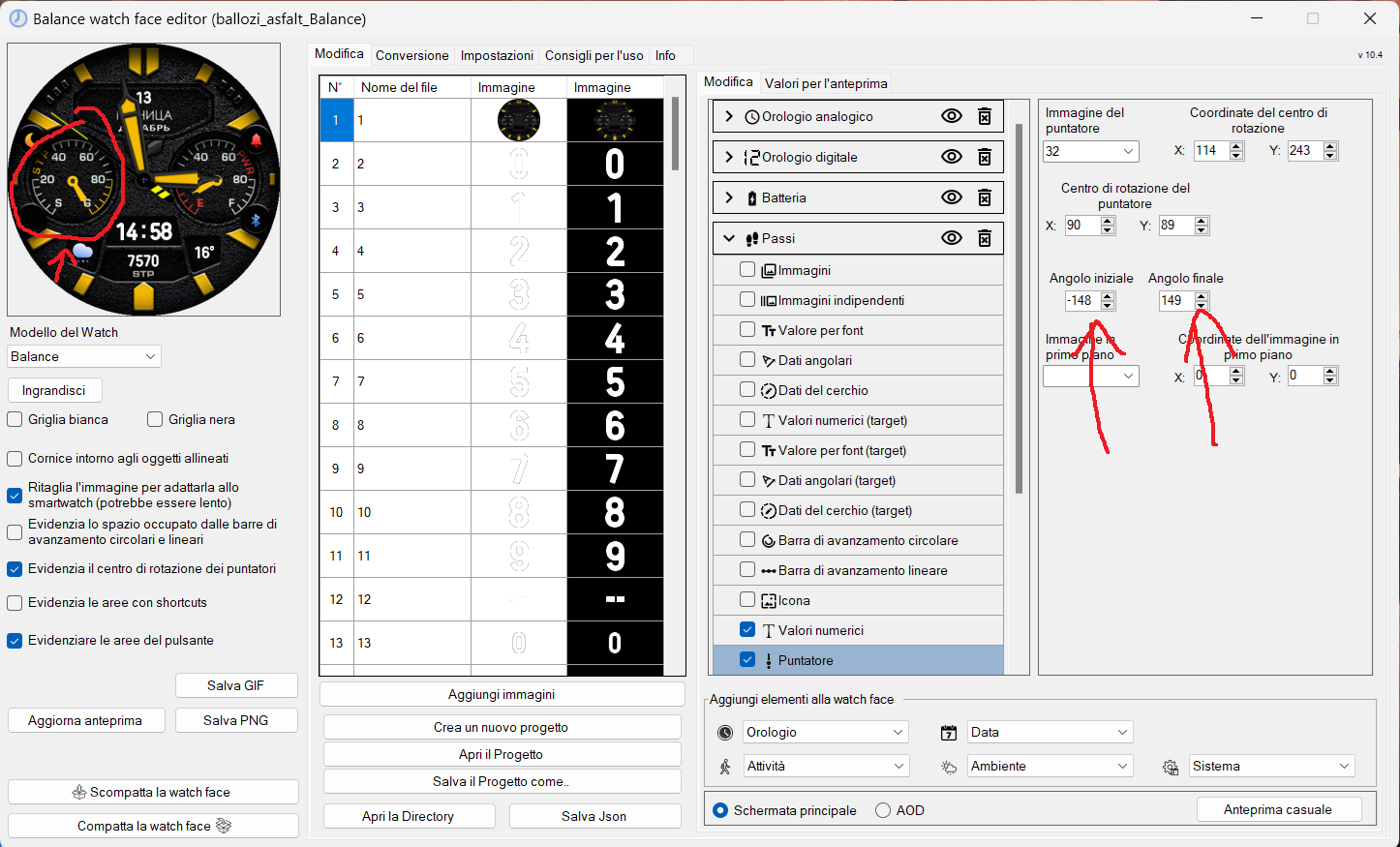Screen dimensions: 1400x847
Task: Hide the Batteria element using eye icon
Action: coord(952,197)
